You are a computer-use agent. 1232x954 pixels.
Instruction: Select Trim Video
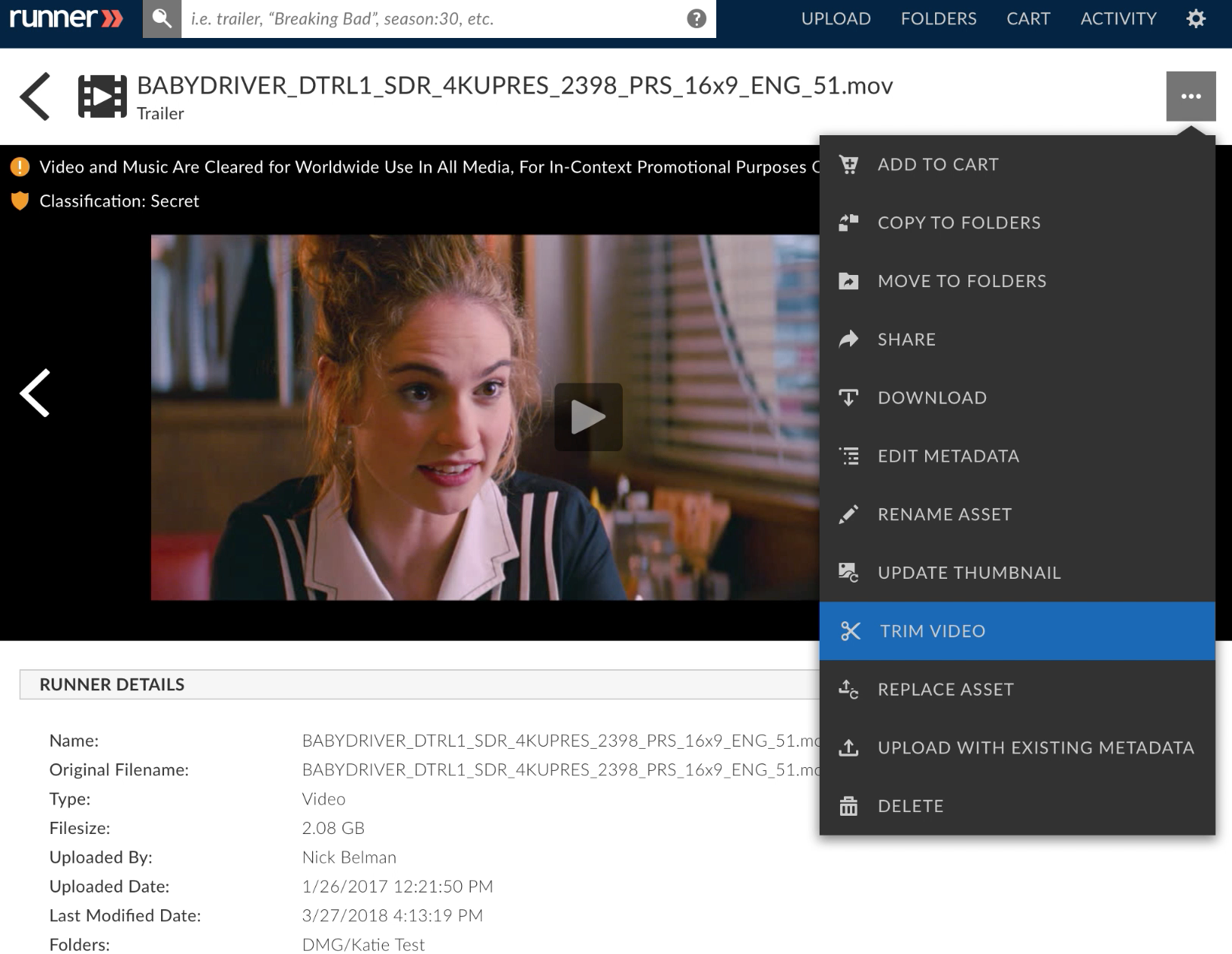[1017, 631]
